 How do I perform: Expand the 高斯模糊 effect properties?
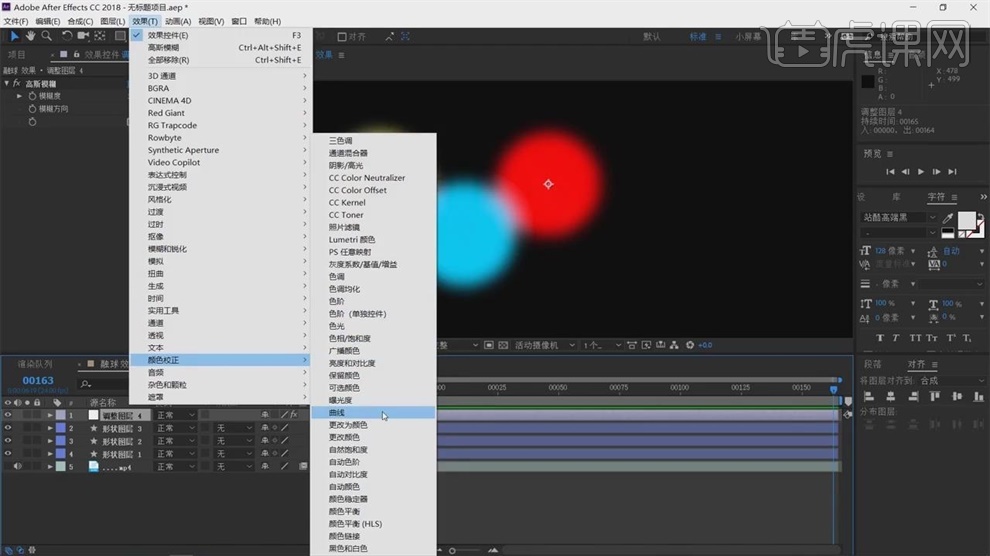pos(6,84)
